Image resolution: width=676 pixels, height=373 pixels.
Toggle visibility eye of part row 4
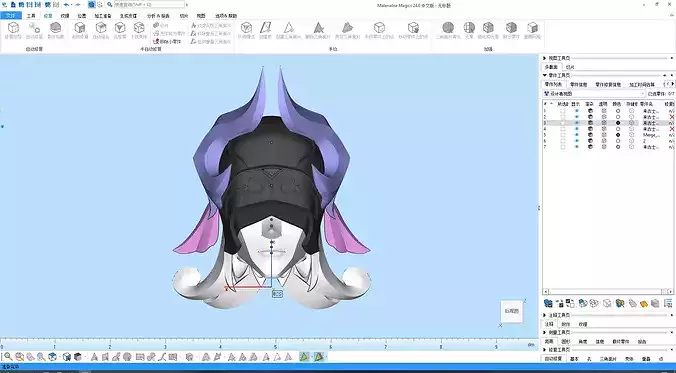pos(577,129)
